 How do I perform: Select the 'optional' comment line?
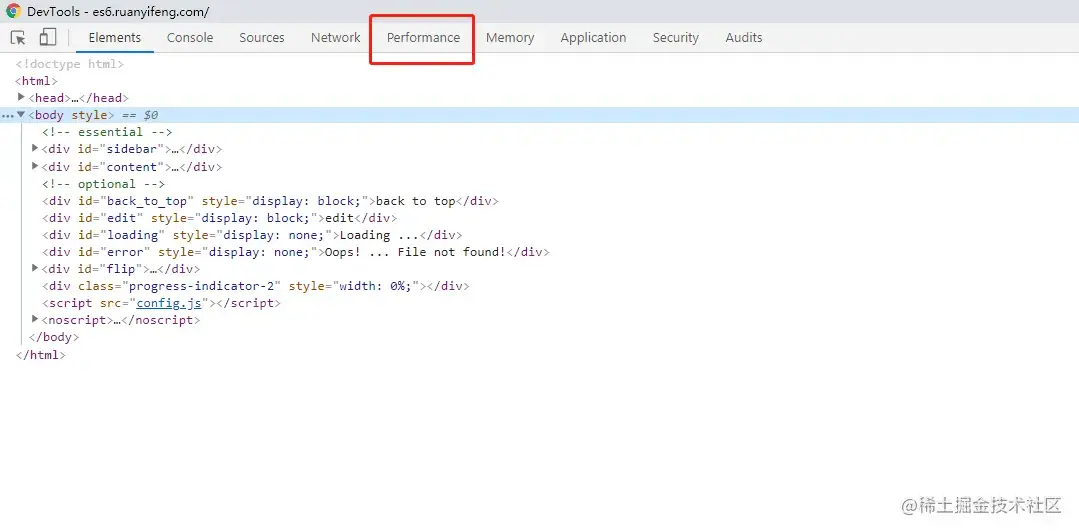[x=103, y=184]
